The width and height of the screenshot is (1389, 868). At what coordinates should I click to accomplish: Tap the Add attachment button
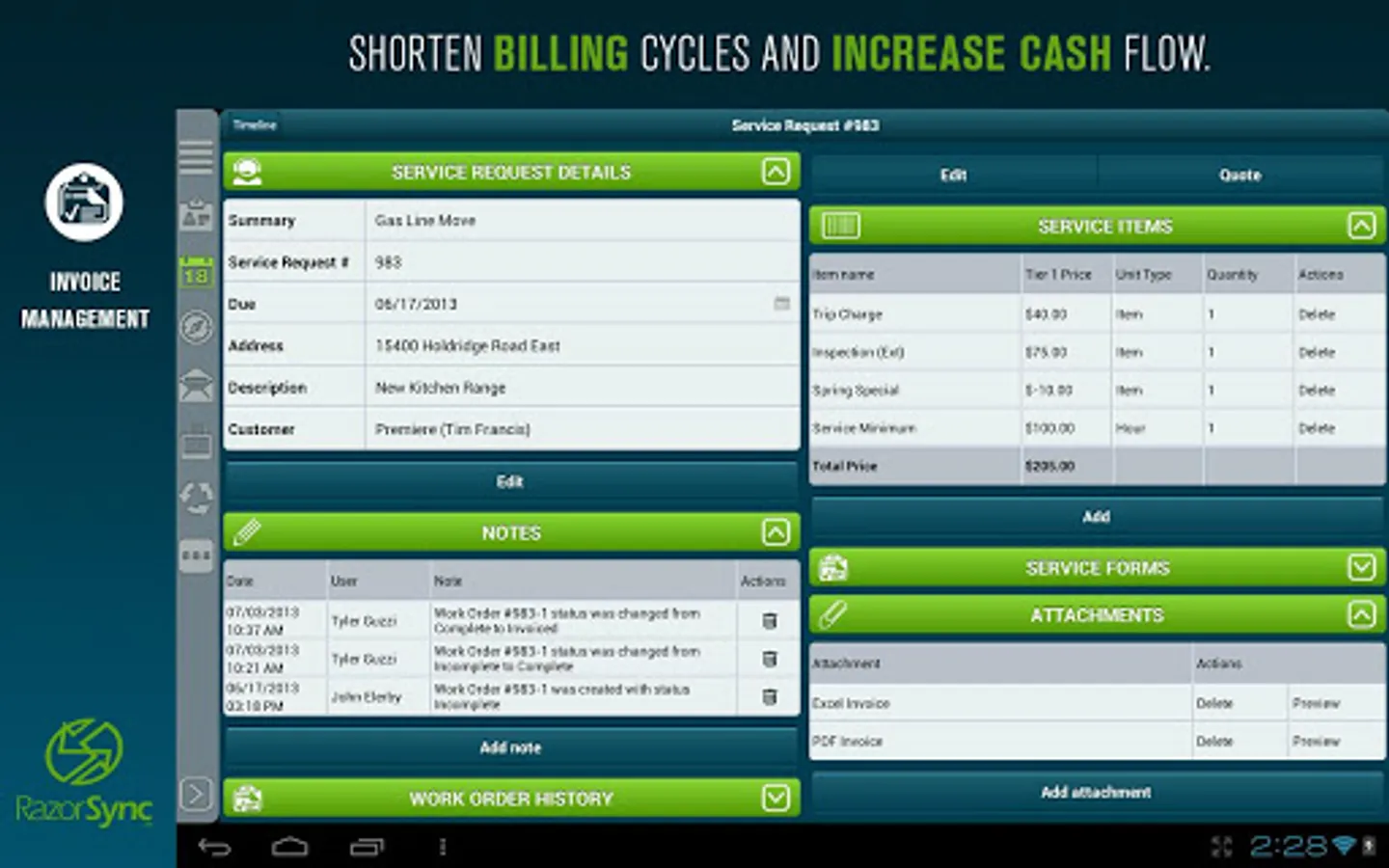pos(1097,792)
